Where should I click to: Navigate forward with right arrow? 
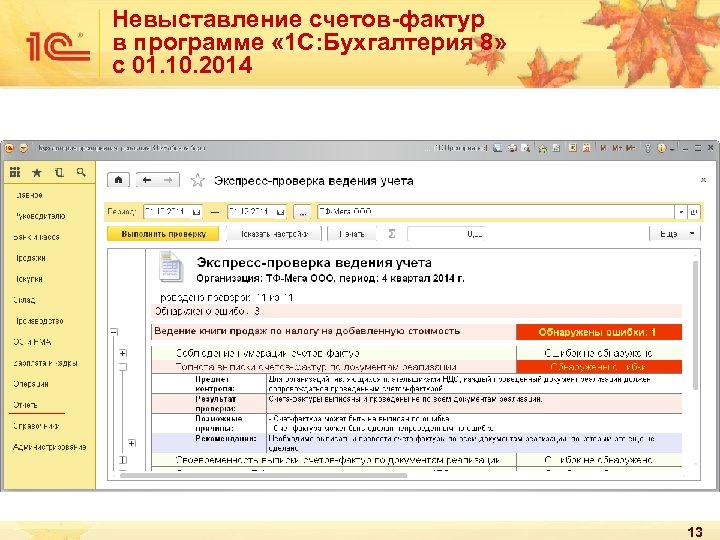point(169,180)
